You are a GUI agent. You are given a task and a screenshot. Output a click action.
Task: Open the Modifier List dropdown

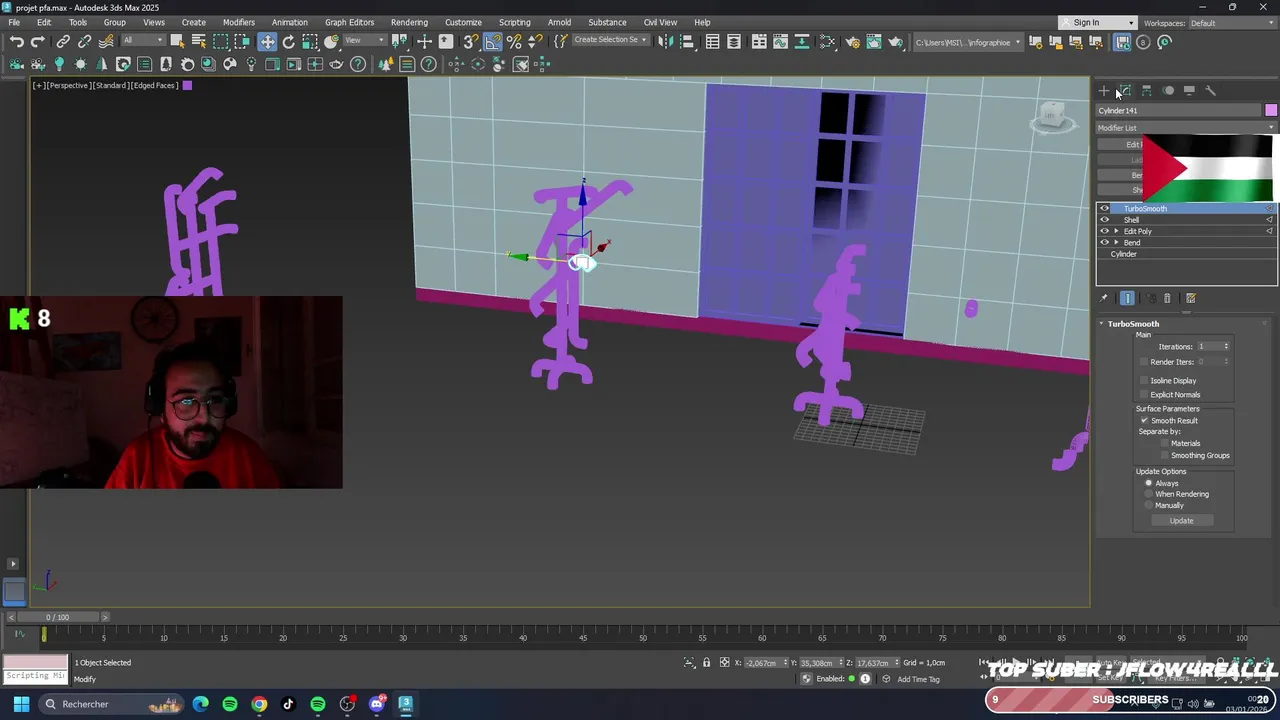point(1186,128)
